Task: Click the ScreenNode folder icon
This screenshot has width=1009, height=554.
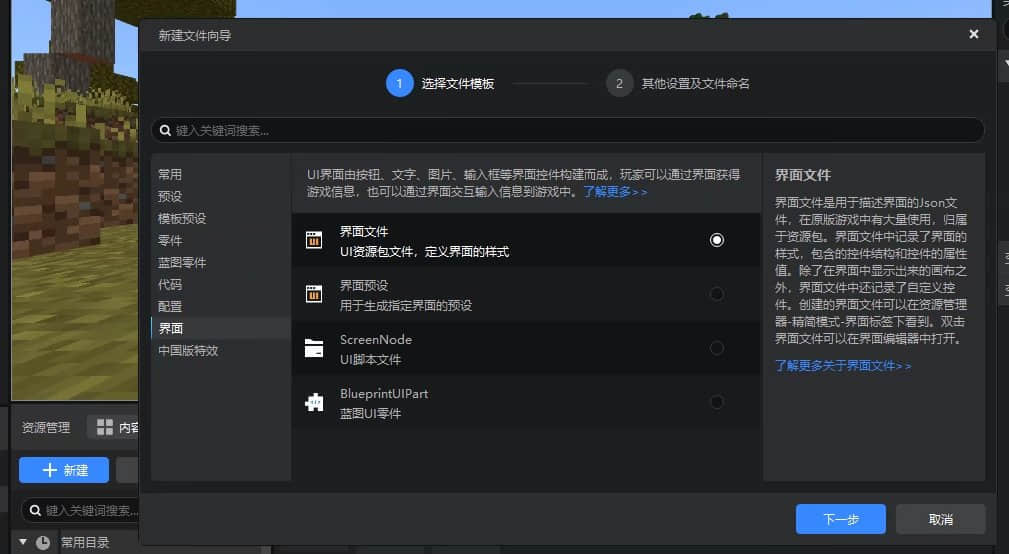Action: click(x=314, y=348)
